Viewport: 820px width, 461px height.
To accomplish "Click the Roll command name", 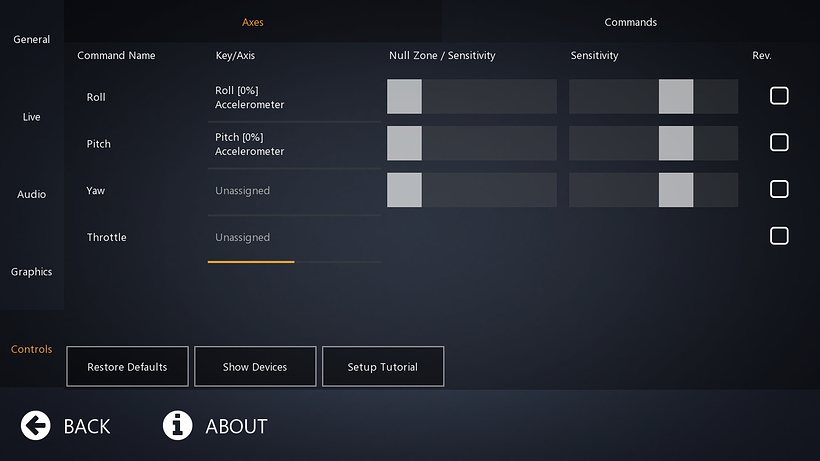I will point(96,97).
